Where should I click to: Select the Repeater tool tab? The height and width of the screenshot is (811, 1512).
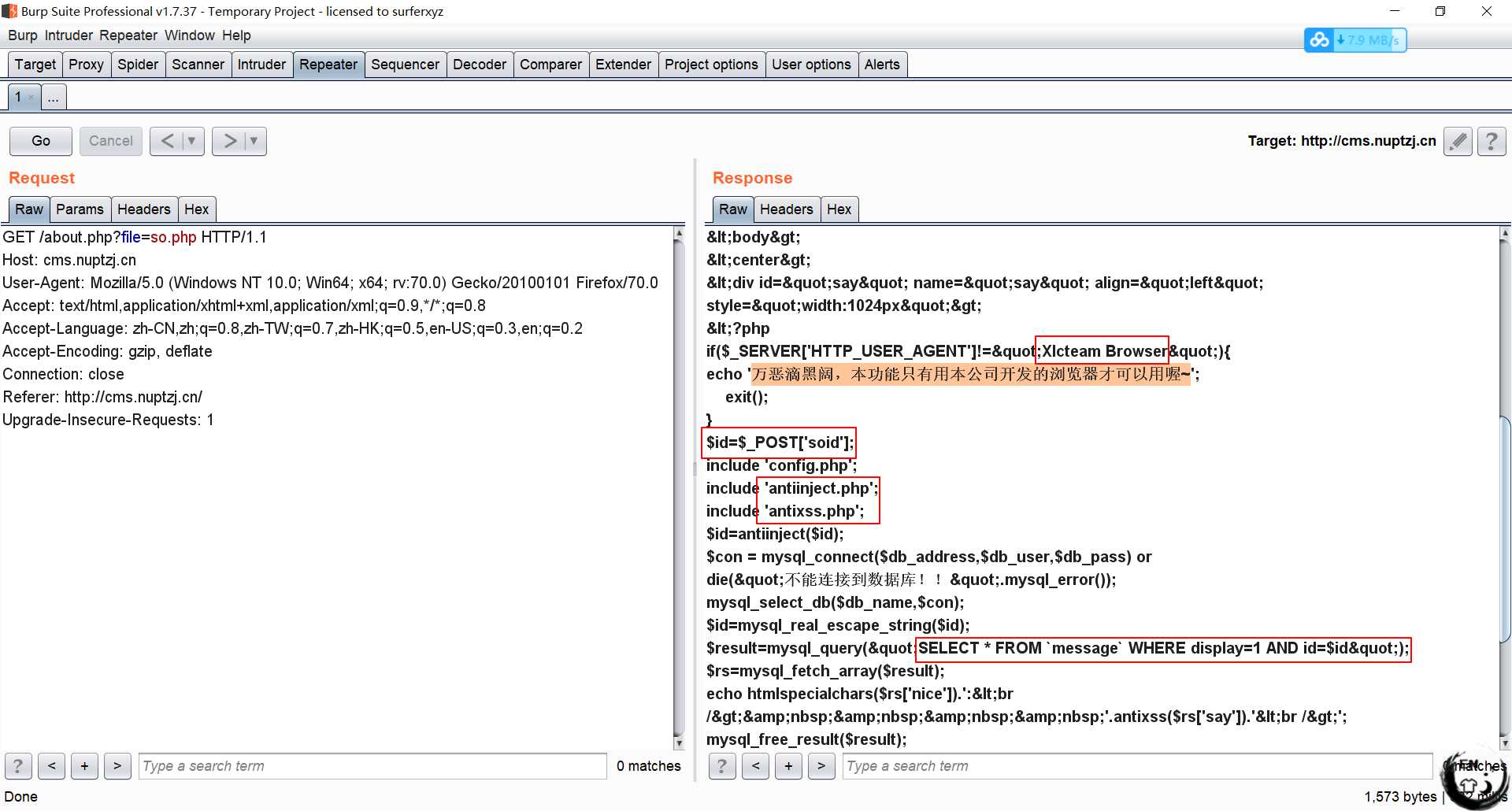(x=328, y=65)
